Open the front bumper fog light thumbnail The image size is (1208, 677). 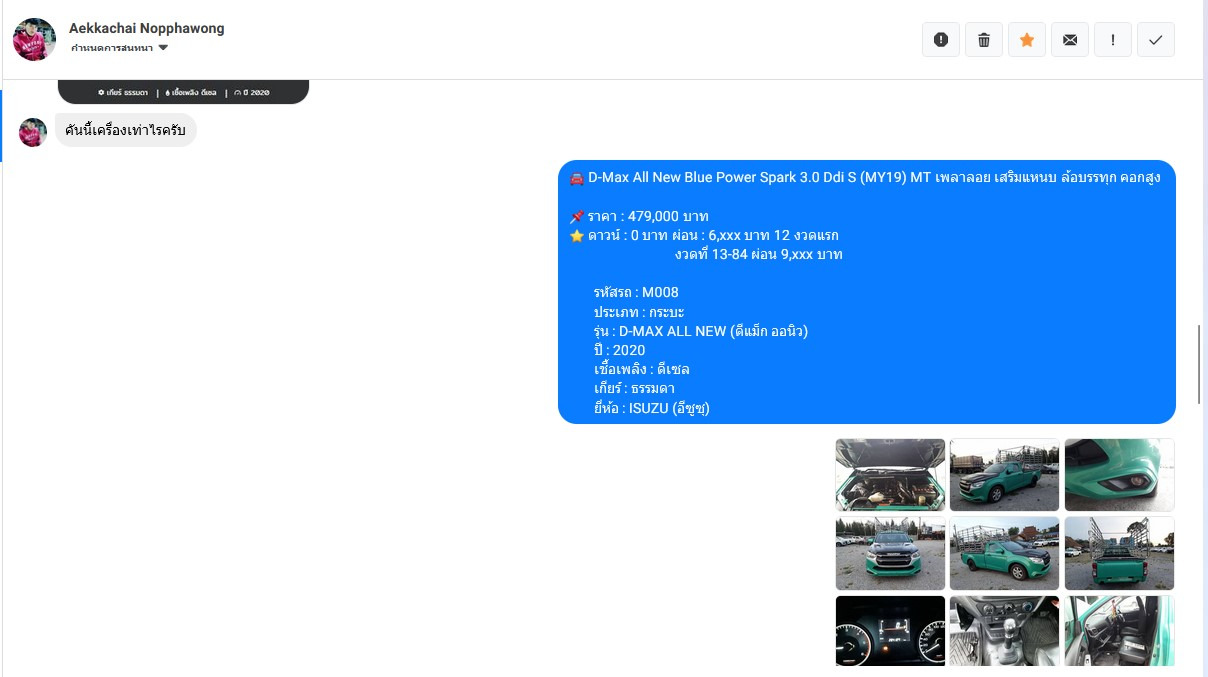(x=1119, y=475)
